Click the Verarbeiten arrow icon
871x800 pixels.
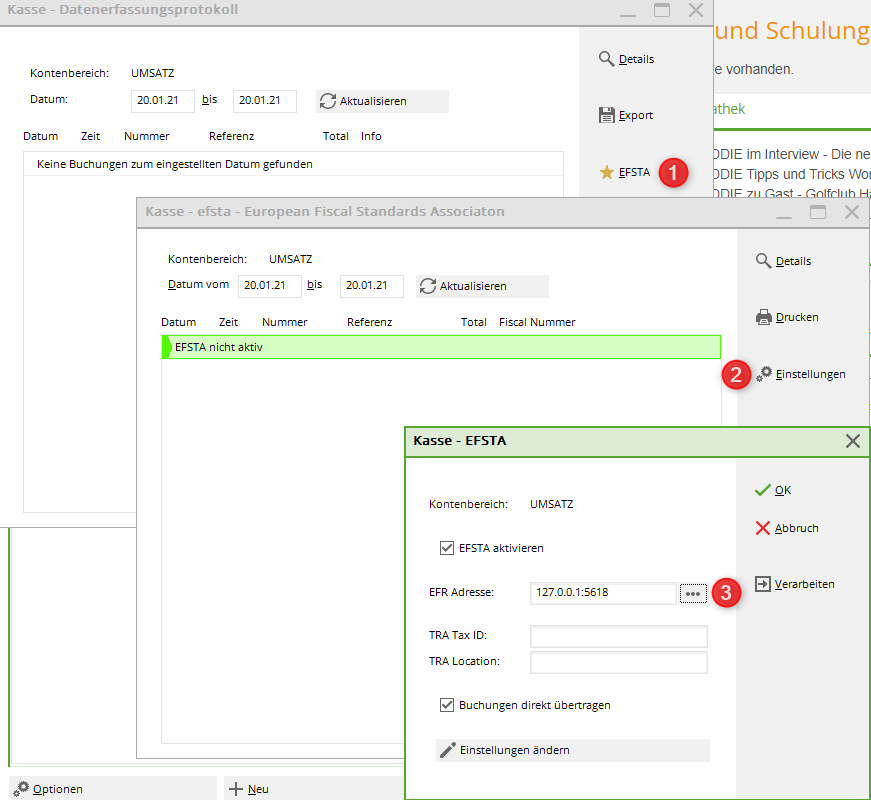(x=763, y=584)
